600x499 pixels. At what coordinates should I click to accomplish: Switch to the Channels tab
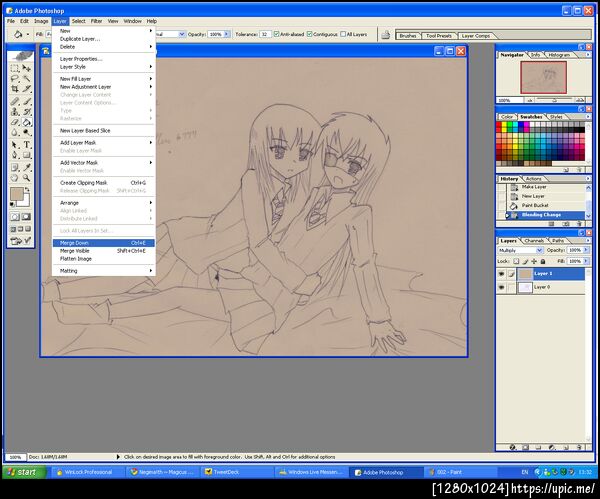[x=534, y=241]
